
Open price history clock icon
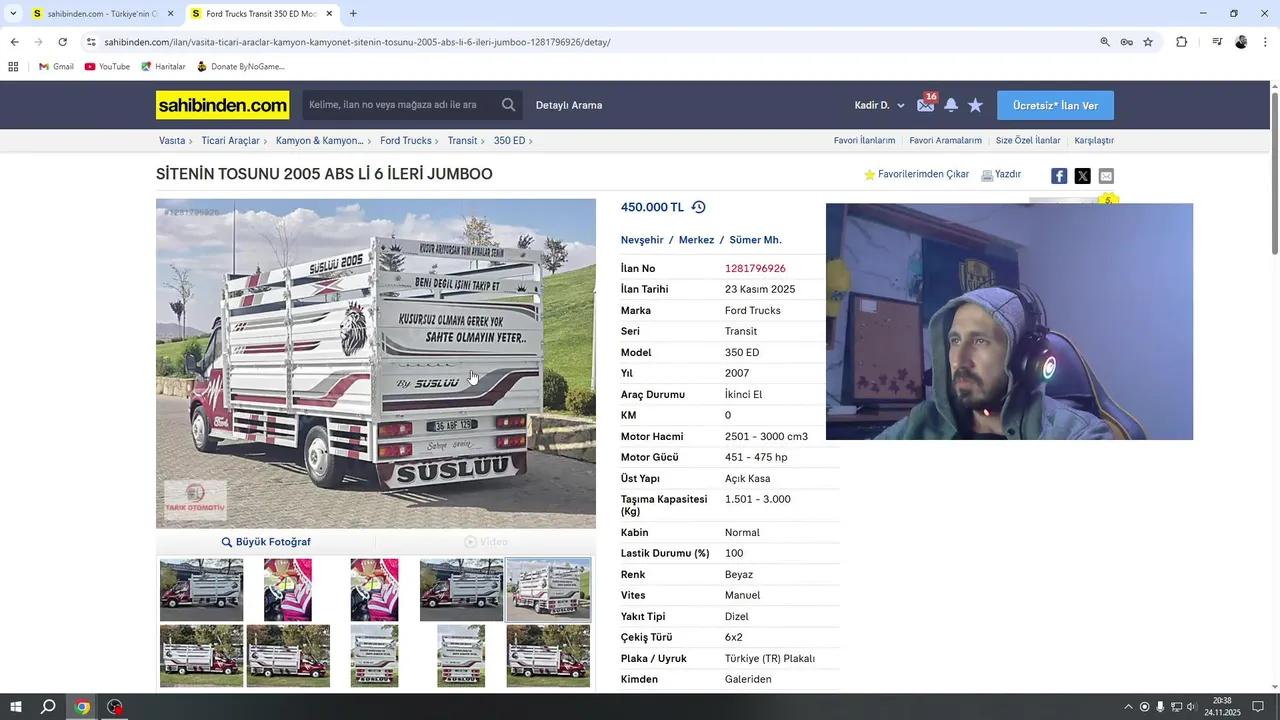[698, 207]
